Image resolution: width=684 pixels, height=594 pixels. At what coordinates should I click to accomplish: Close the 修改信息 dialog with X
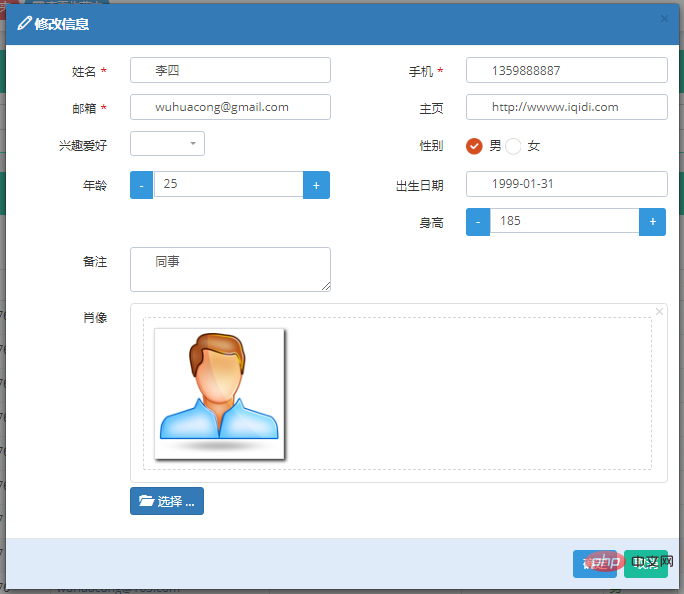click(x=664, y=19)
